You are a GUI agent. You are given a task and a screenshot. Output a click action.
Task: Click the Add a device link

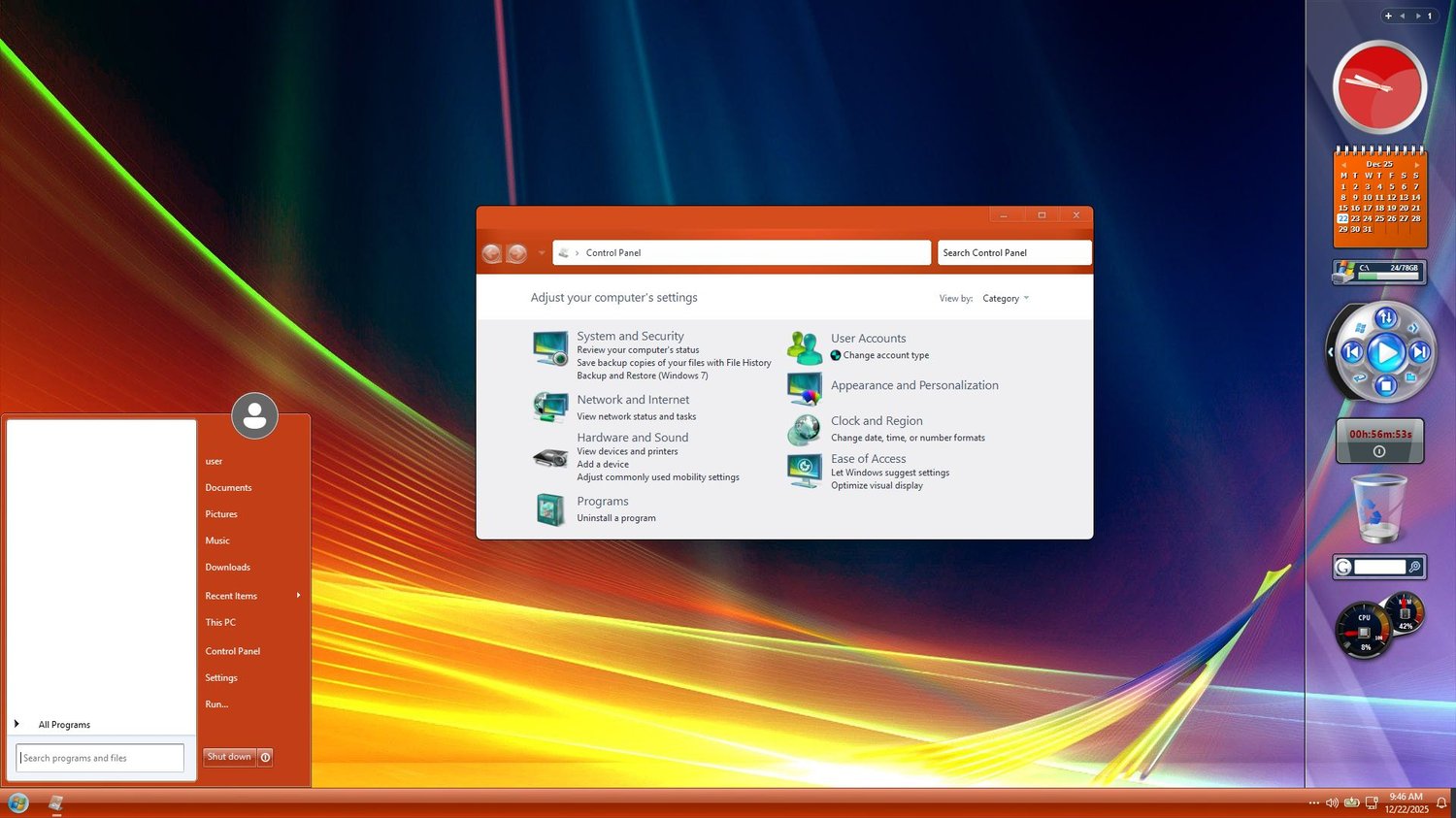(603, 464)
